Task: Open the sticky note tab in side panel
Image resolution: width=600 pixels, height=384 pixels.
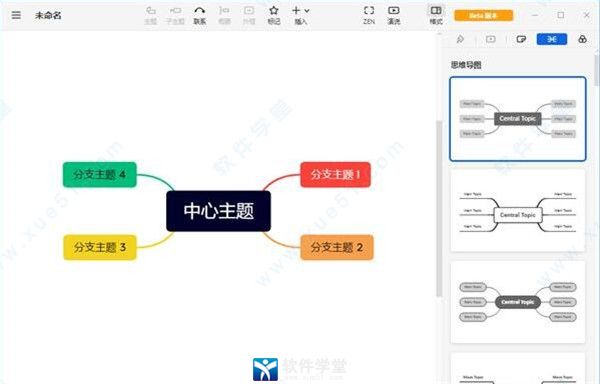Action: [521, 39]
